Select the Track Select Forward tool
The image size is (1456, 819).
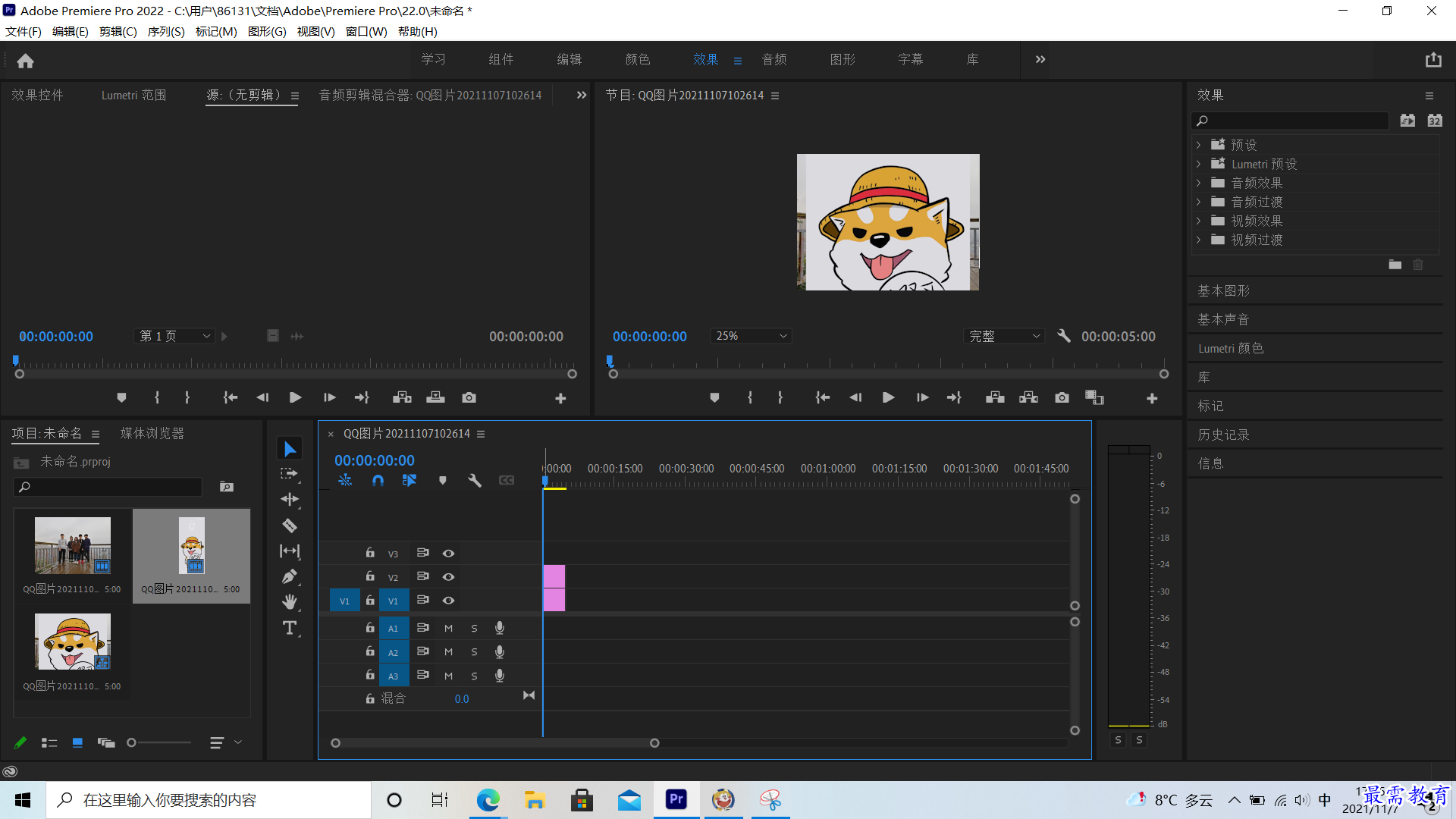(290, 474)
